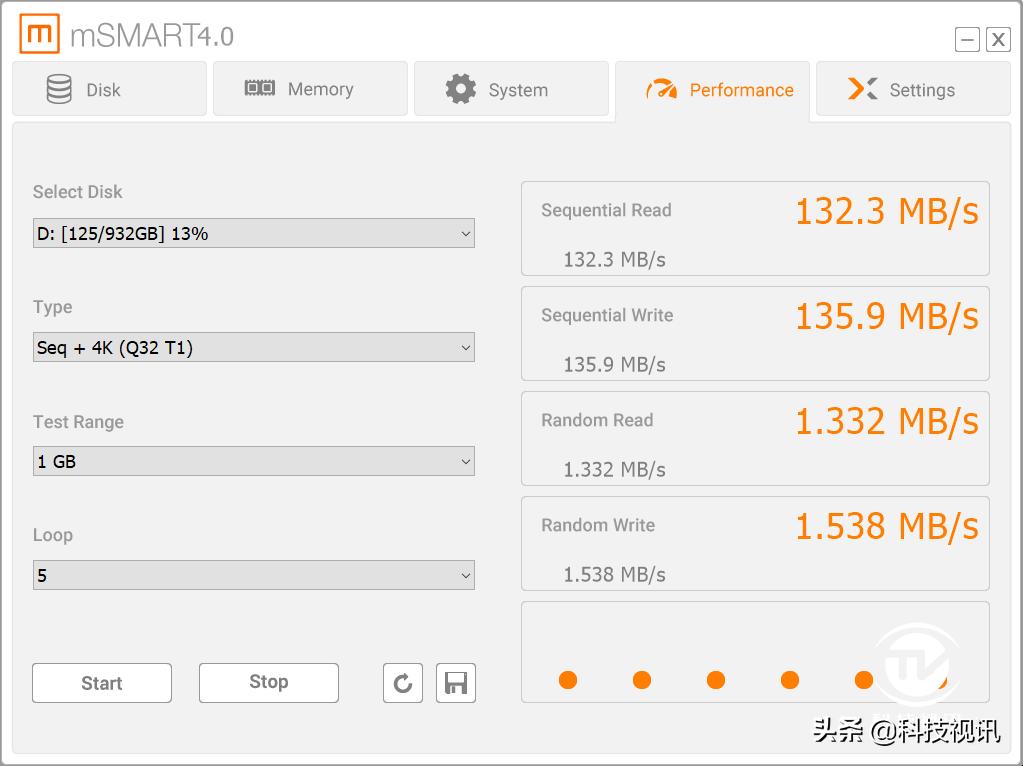Click the Settings tab tools icon
1023x766 pixels.
pyautogui.click(x=863, y=89)
